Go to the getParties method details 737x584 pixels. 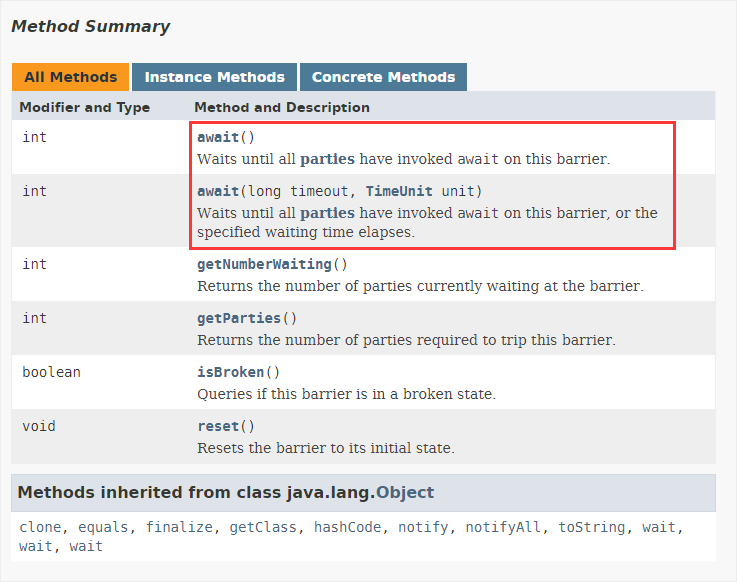point(239,318)
